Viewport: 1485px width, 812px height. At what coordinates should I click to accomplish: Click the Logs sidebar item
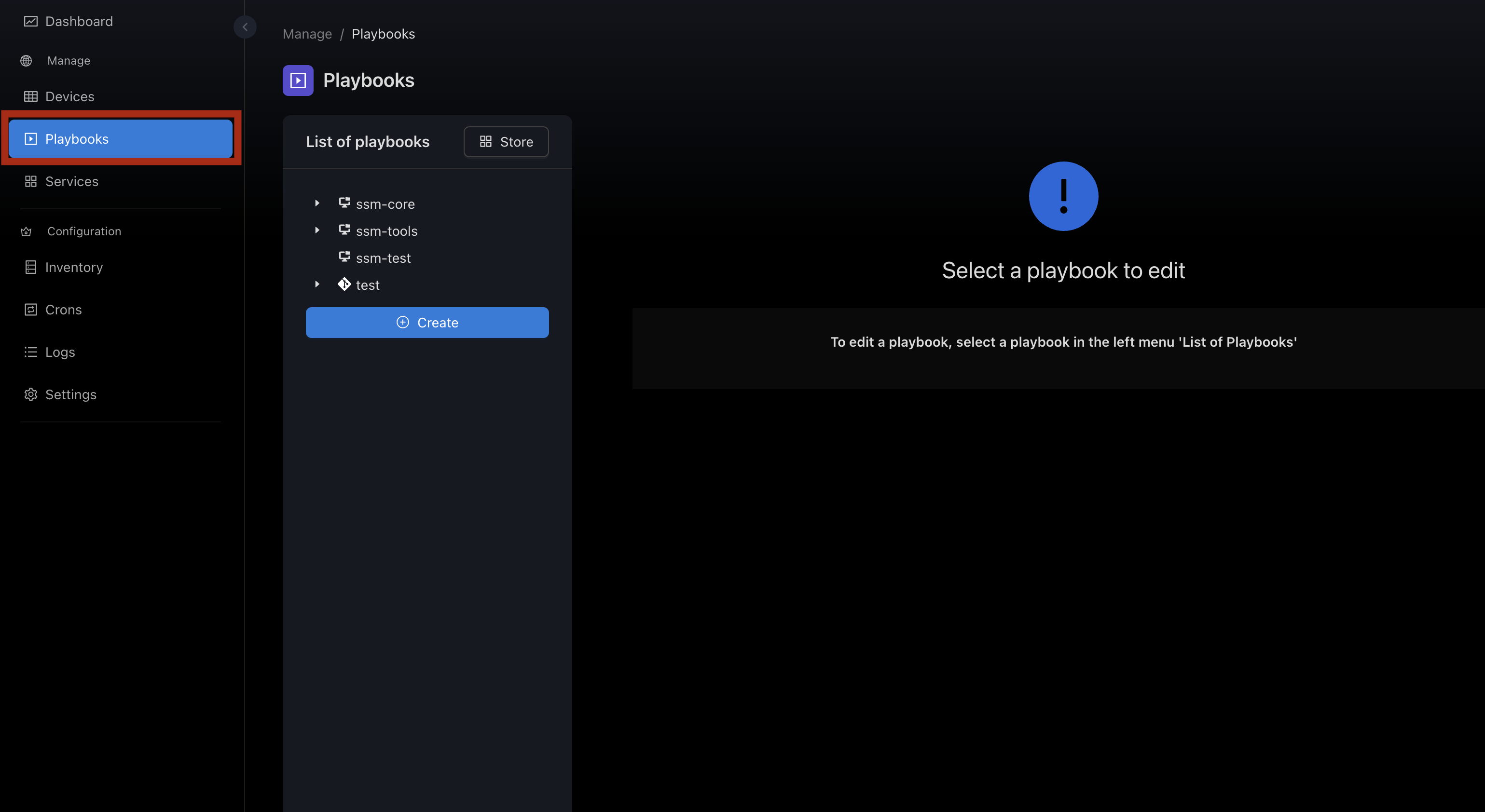pyautogui.click(x=60, y=352)
